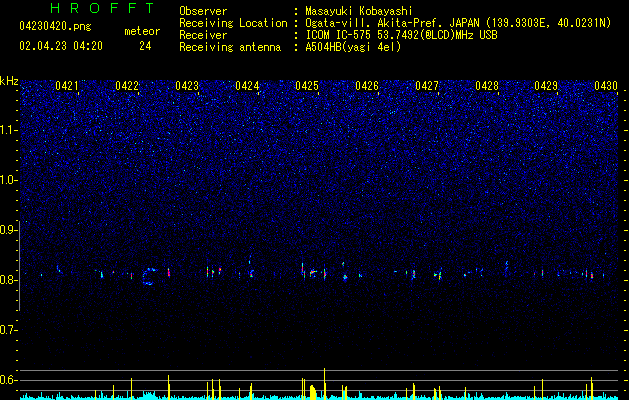Click the 0423 time marker
Viewport: 629px width, 400px height.
pos(187,86)
